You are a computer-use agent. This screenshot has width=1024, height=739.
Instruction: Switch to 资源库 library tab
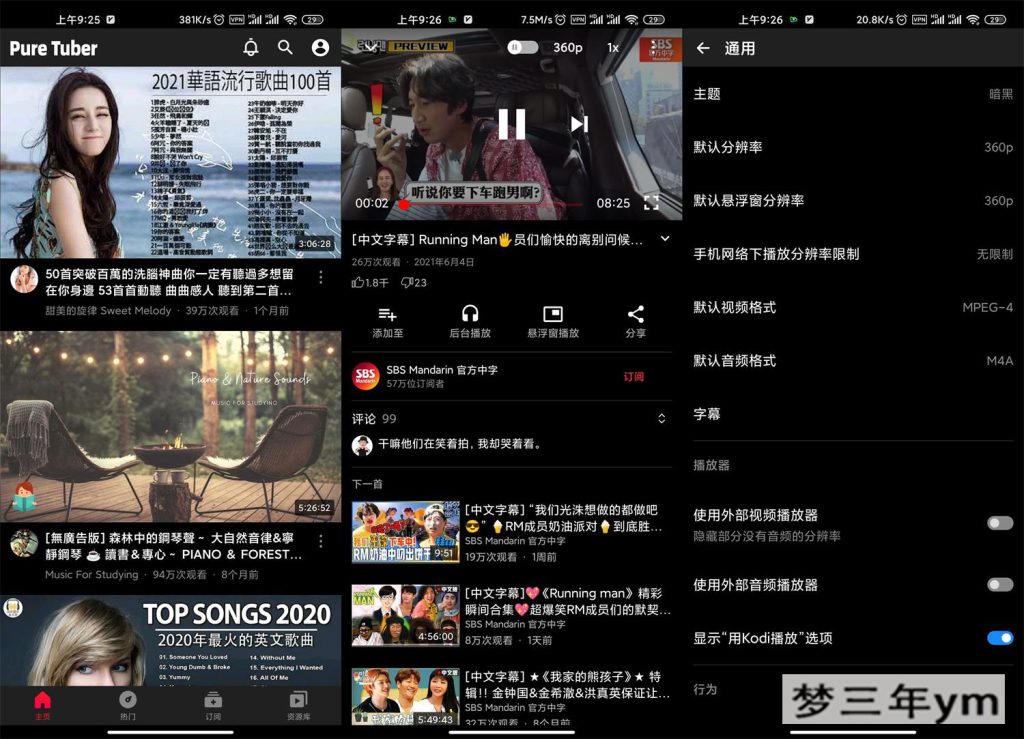pyautogui.click(x=298, y=706)
